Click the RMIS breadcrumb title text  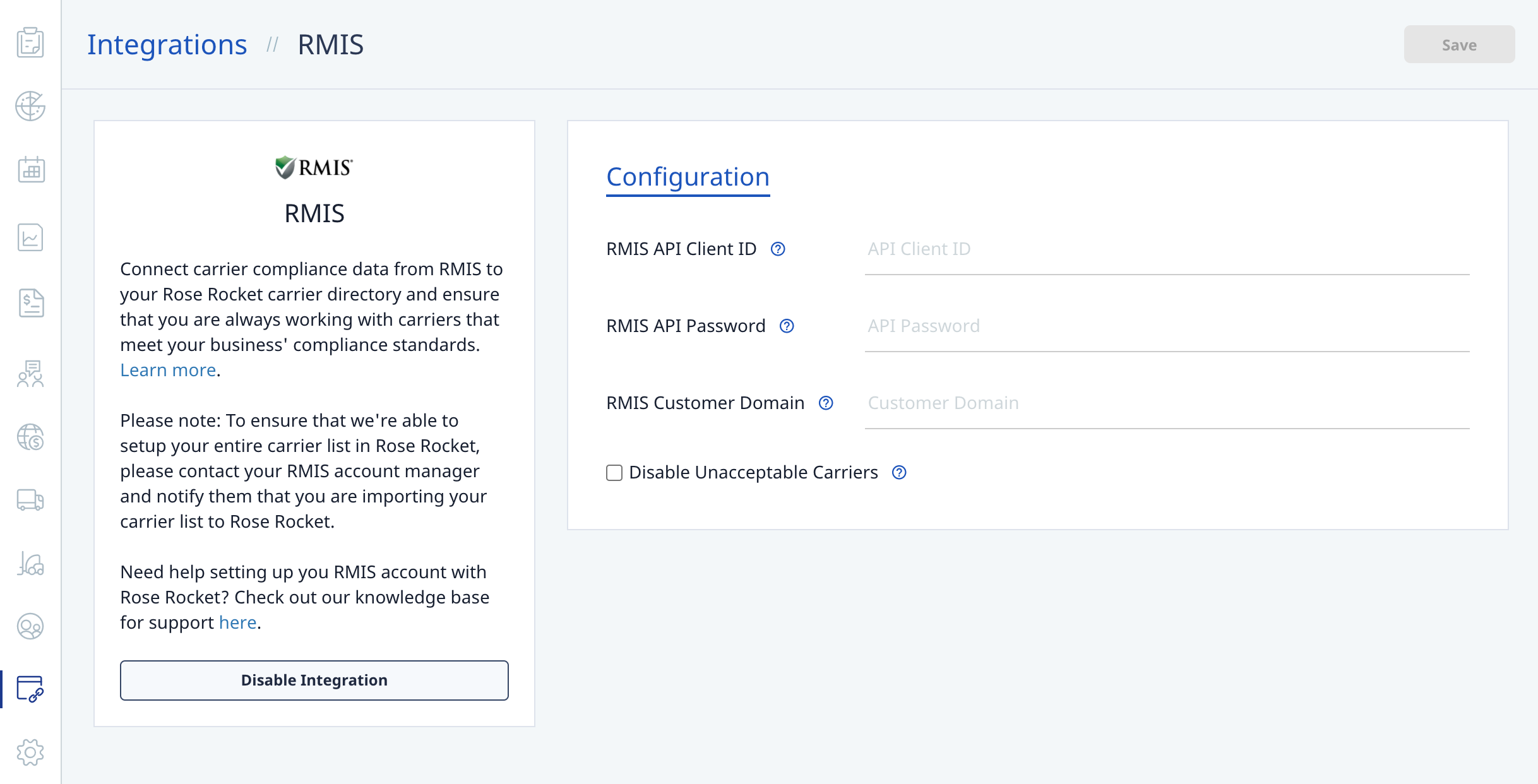(330, 45)
